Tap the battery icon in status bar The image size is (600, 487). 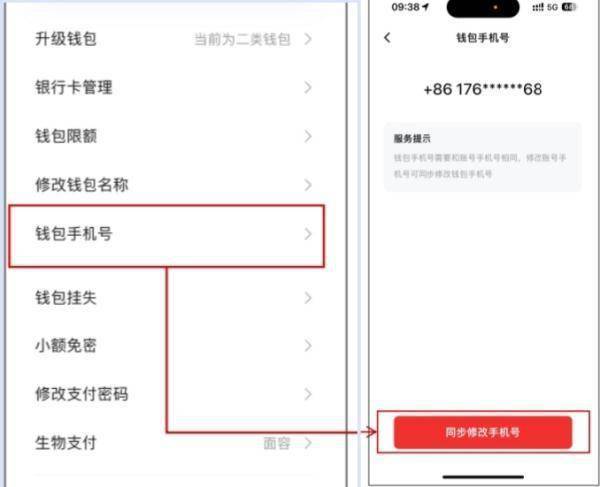tap(569, 7)
